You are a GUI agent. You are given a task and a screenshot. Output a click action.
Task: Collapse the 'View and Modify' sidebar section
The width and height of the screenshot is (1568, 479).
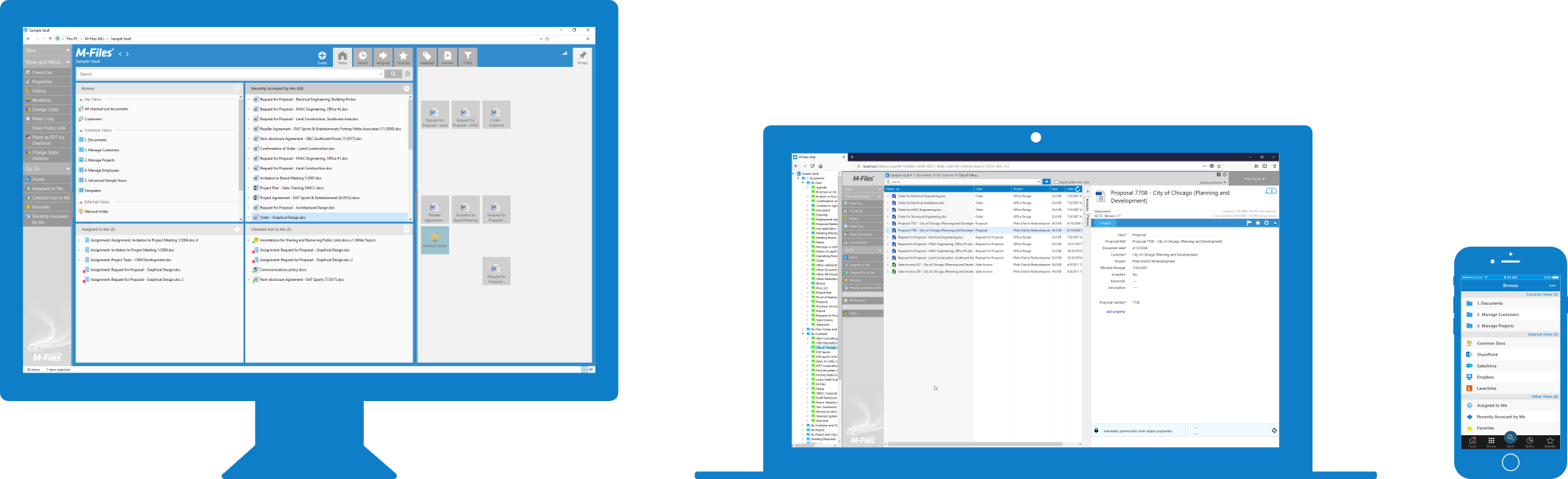pos(68,61)
